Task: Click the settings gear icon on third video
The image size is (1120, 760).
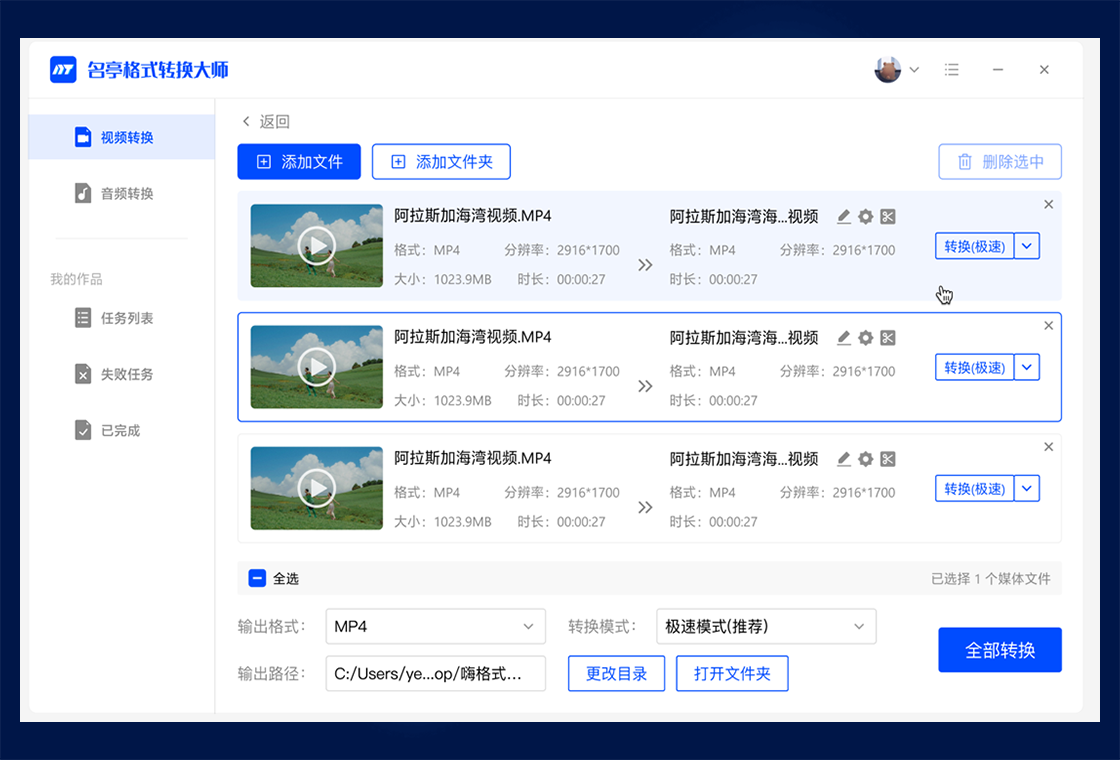Action: tap(866, 459)
